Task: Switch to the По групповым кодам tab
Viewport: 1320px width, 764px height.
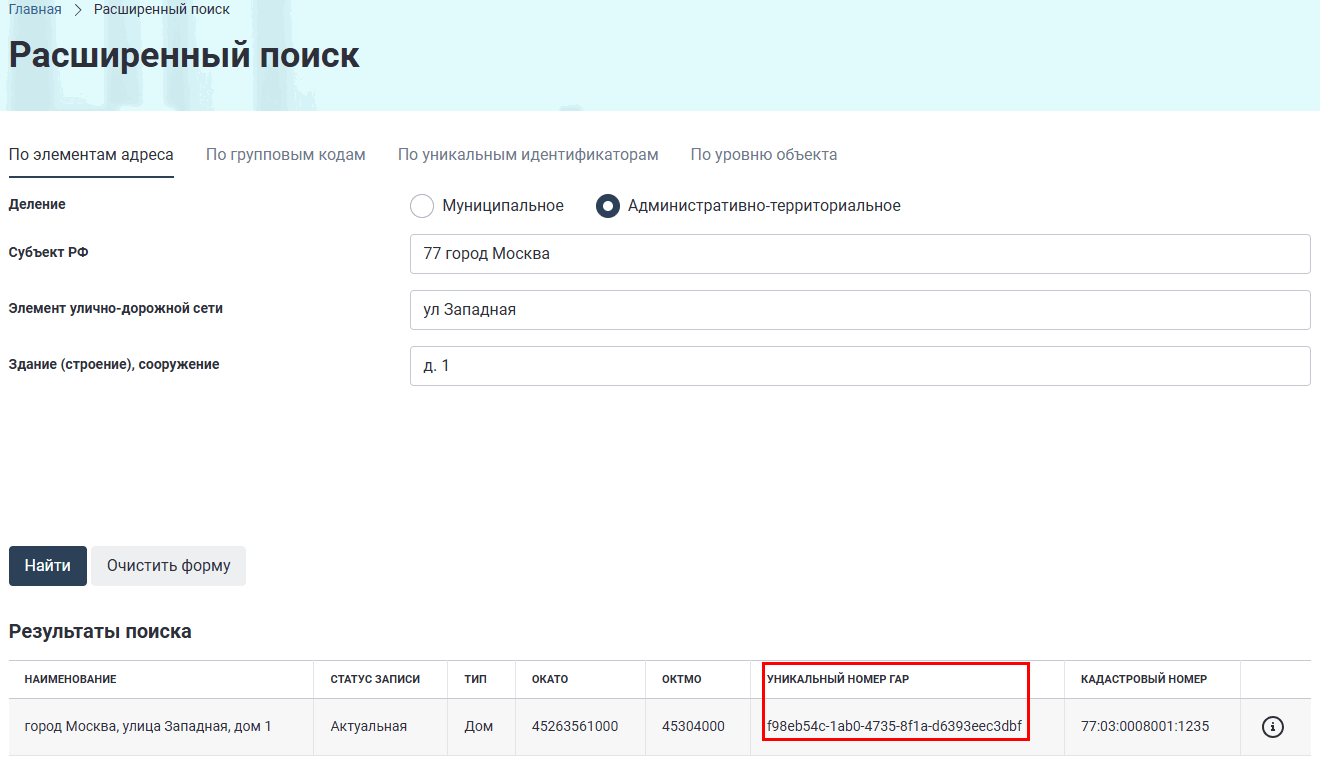Action: 286,155
